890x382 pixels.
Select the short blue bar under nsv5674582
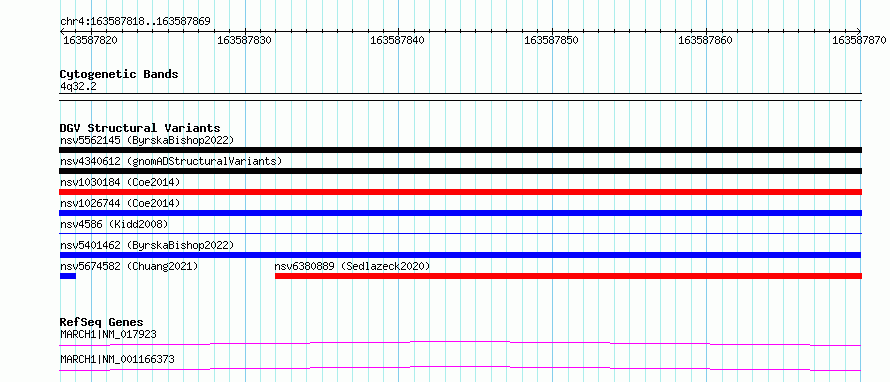(x=68, y=276)
